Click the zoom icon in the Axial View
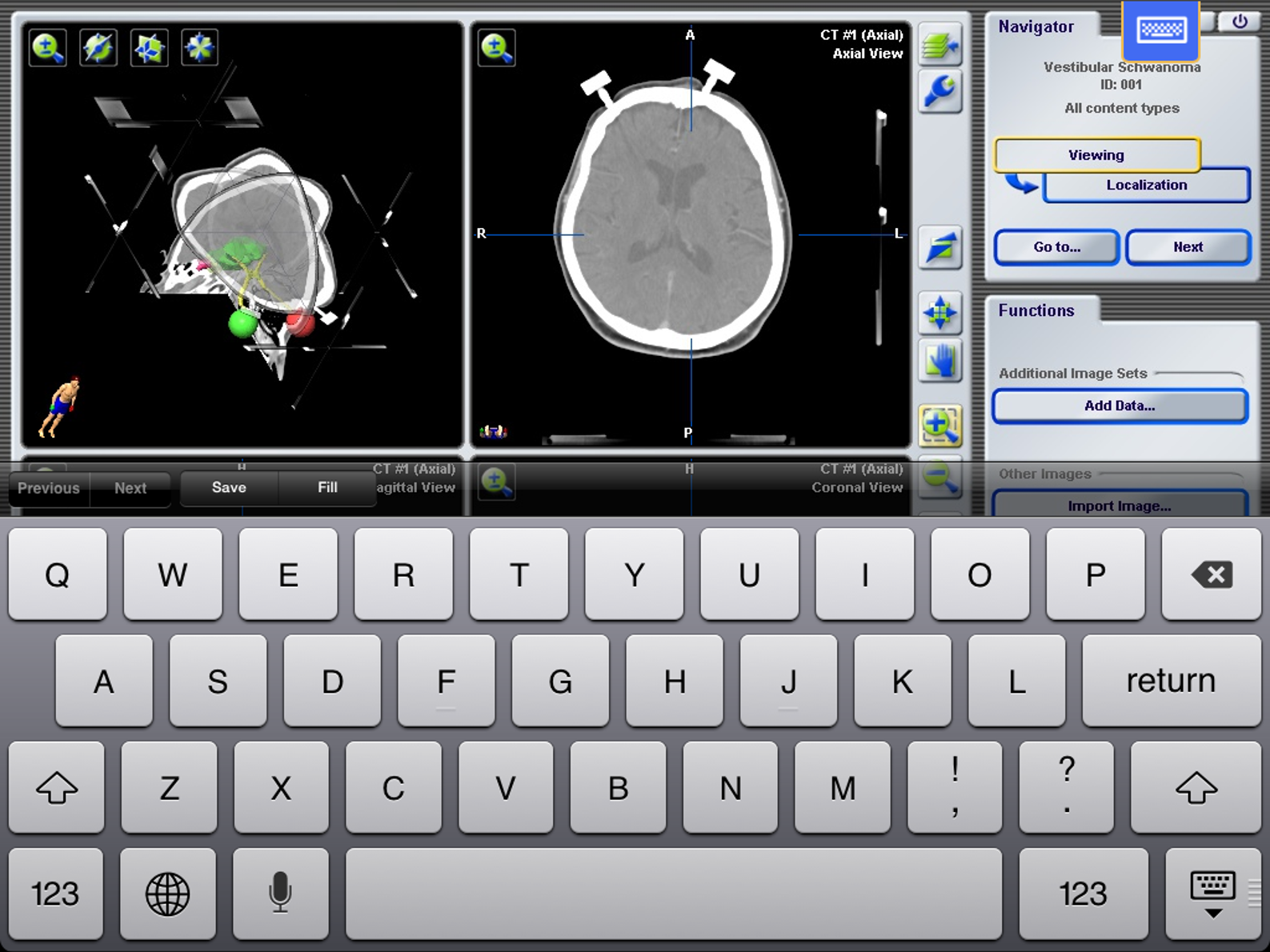 pos(497,48)
